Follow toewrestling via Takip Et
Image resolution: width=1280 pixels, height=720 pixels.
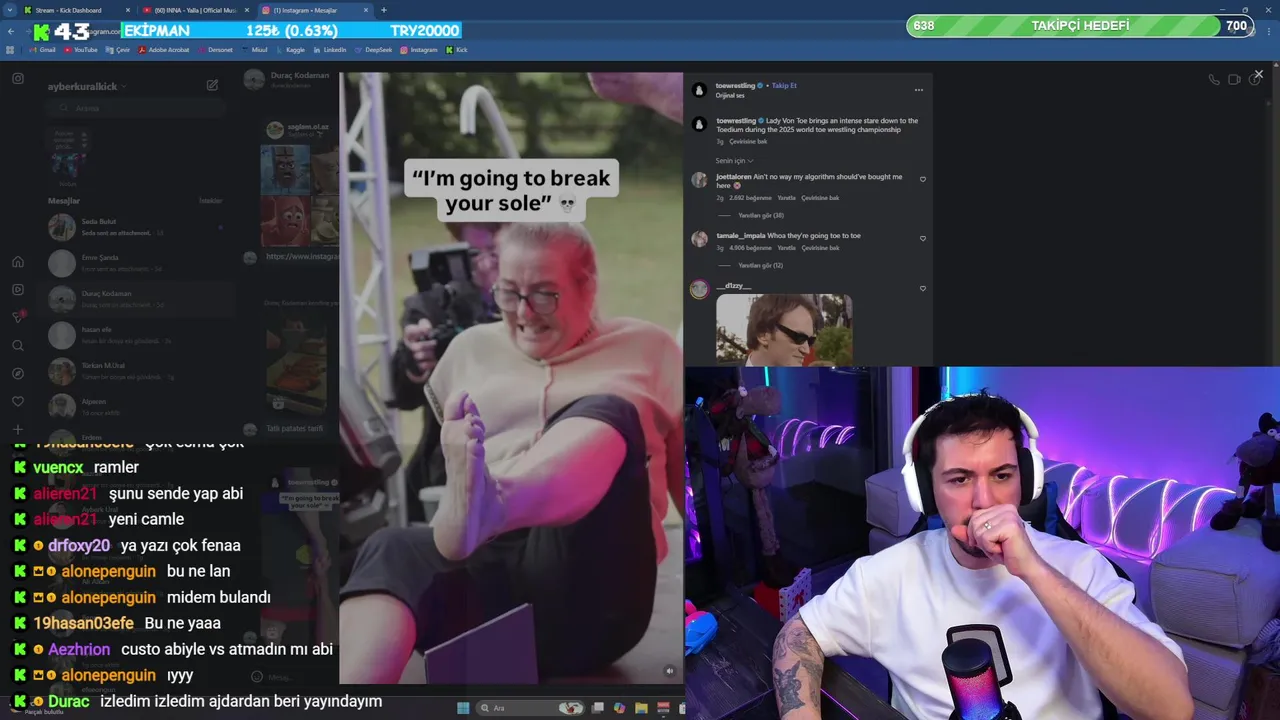pos(783,86)
